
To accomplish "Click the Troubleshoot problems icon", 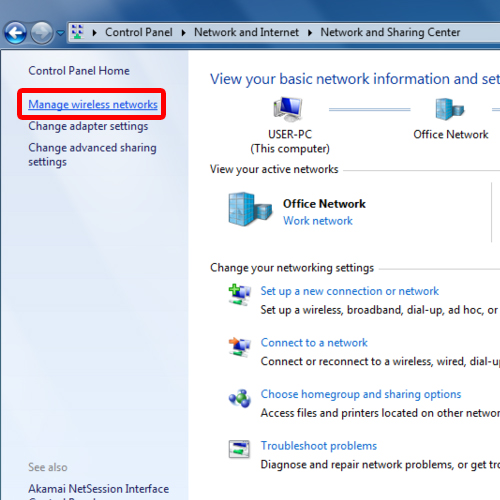I will tap(239, 449).
